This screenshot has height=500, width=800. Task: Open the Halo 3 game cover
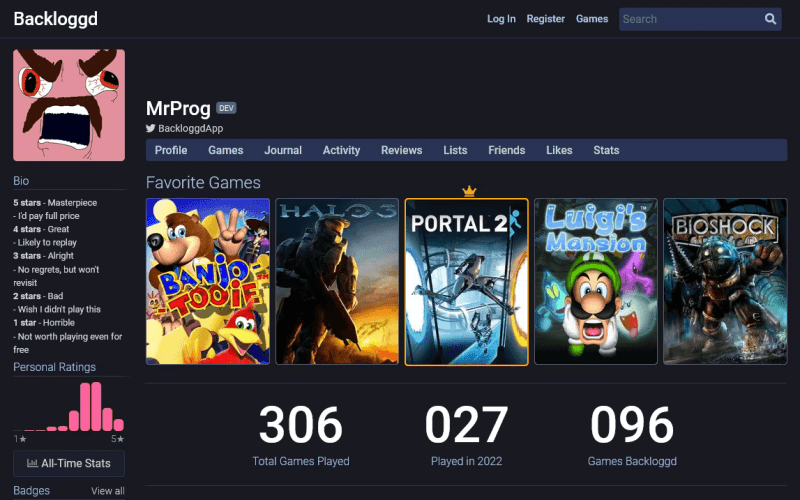coord(337,282)
